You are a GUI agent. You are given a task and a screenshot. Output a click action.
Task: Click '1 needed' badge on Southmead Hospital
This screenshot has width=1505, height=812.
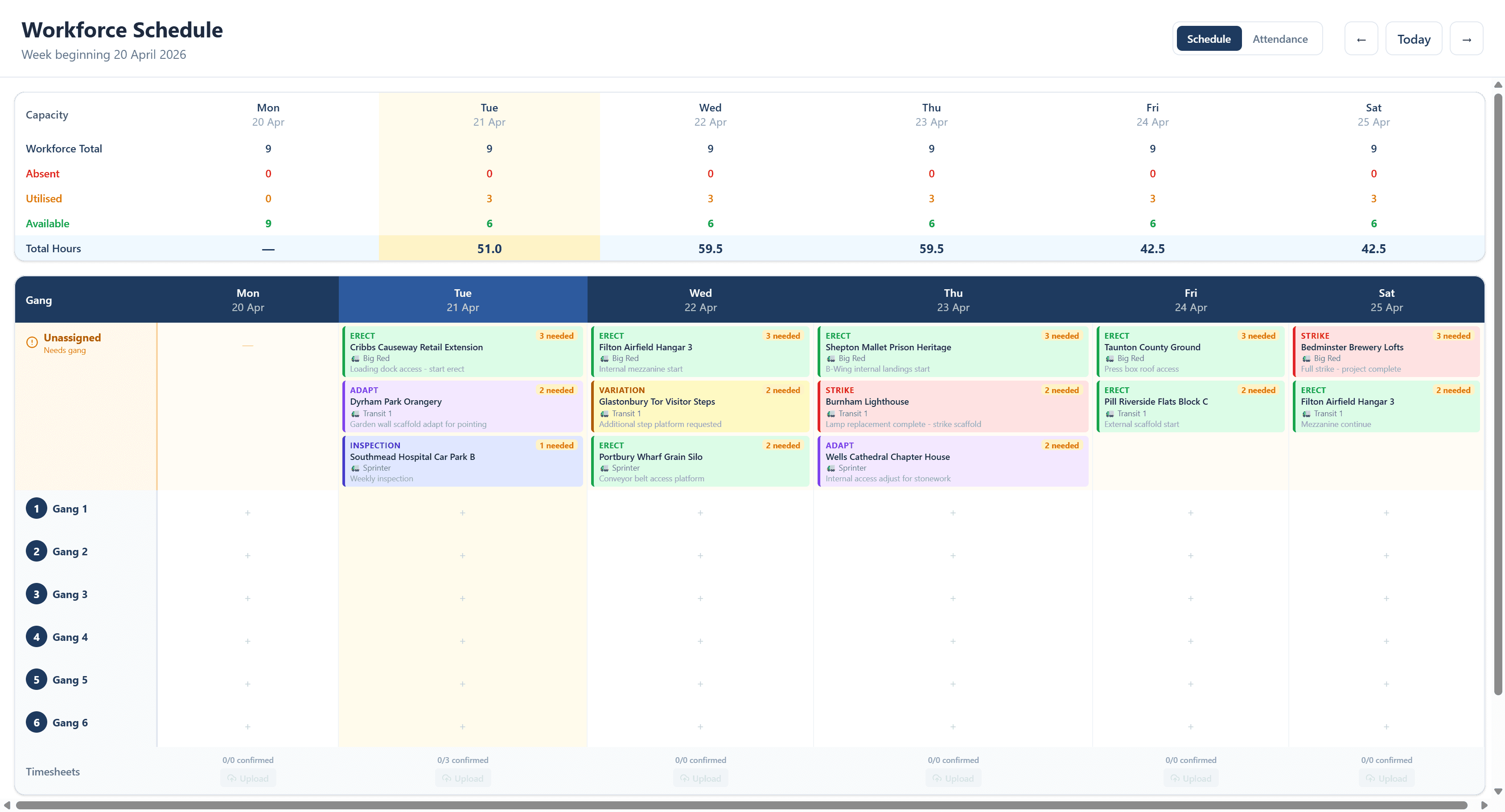556,445
